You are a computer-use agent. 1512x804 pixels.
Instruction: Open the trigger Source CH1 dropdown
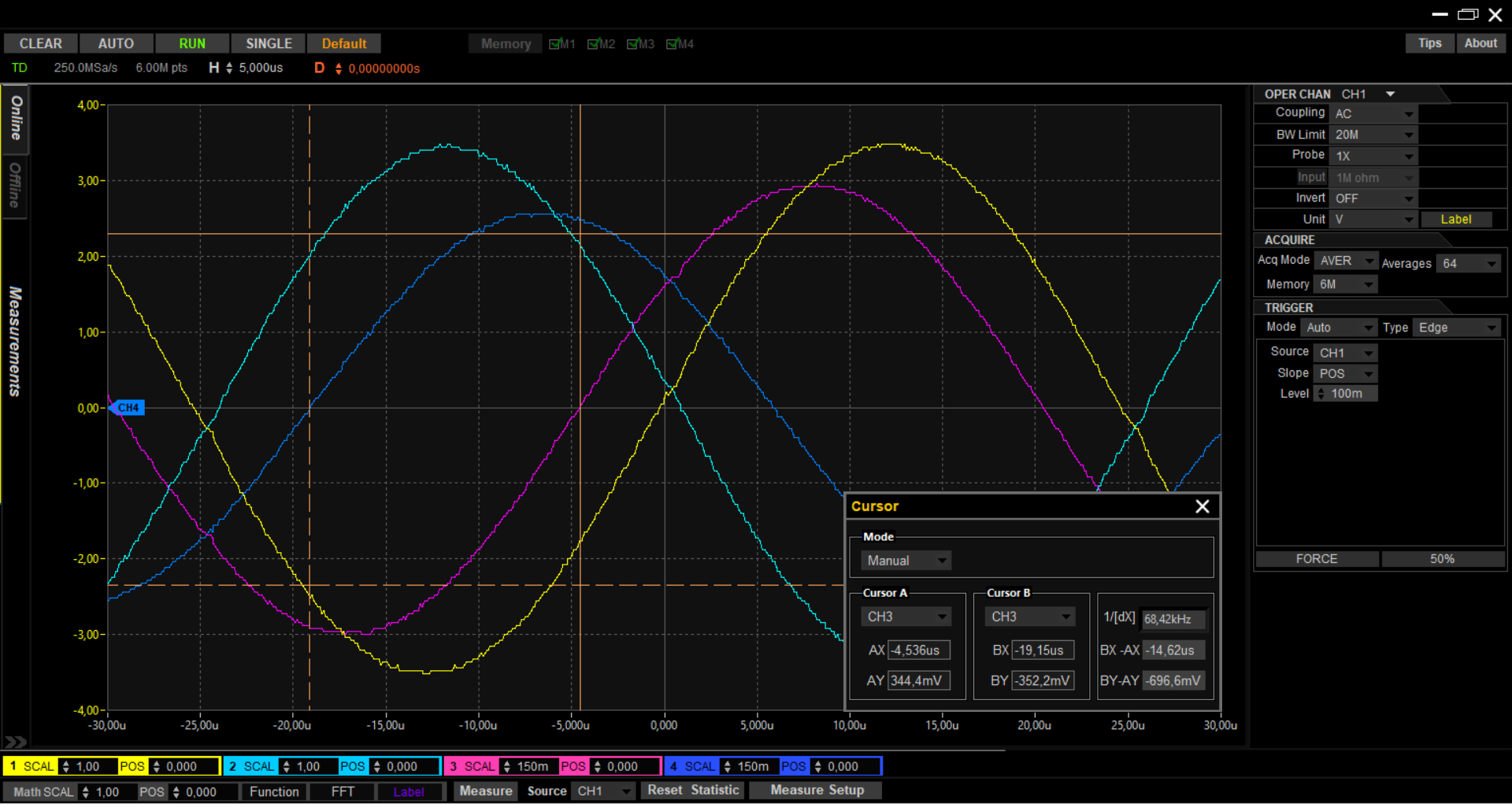tap(1346, 353)
